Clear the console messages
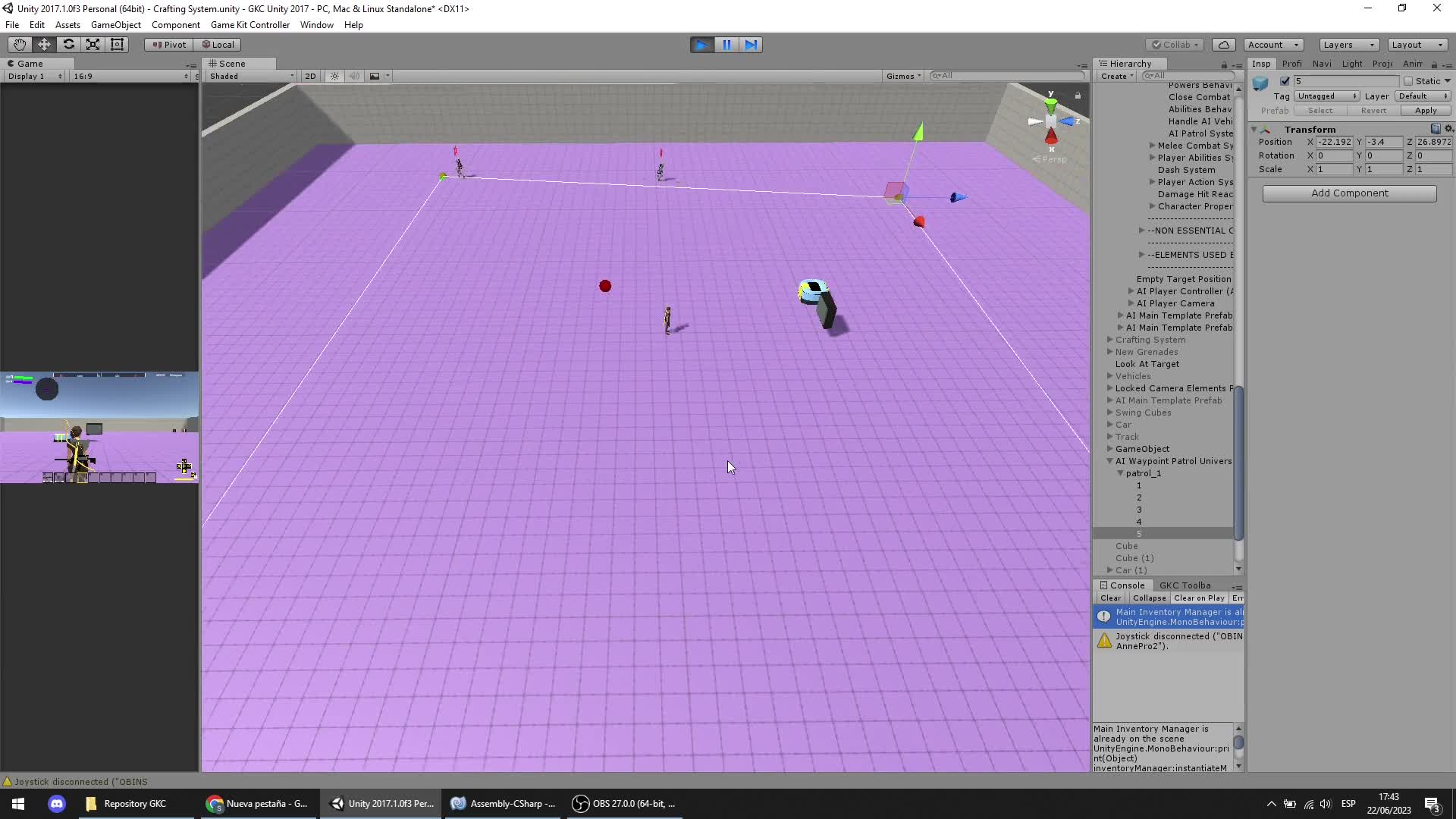The image size is (1456, 819). point(1110,598)
